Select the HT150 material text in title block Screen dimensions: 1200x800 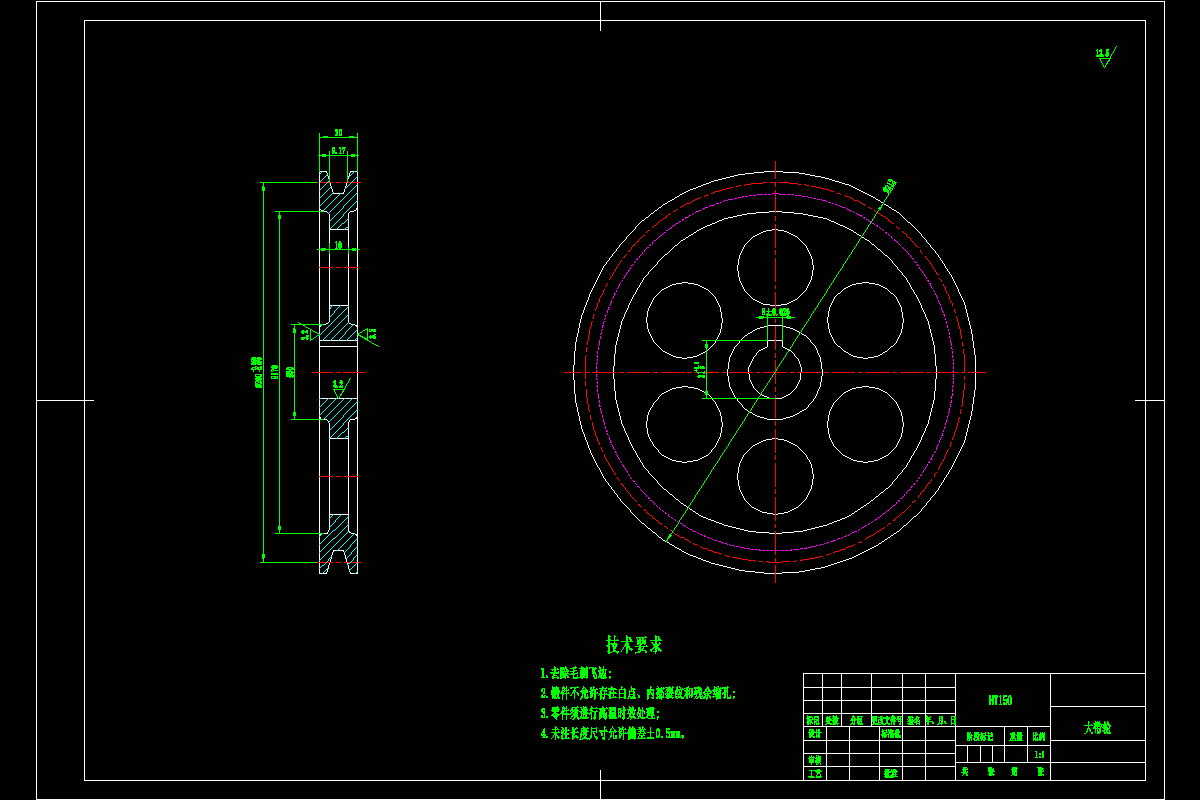pos(1000,701)
